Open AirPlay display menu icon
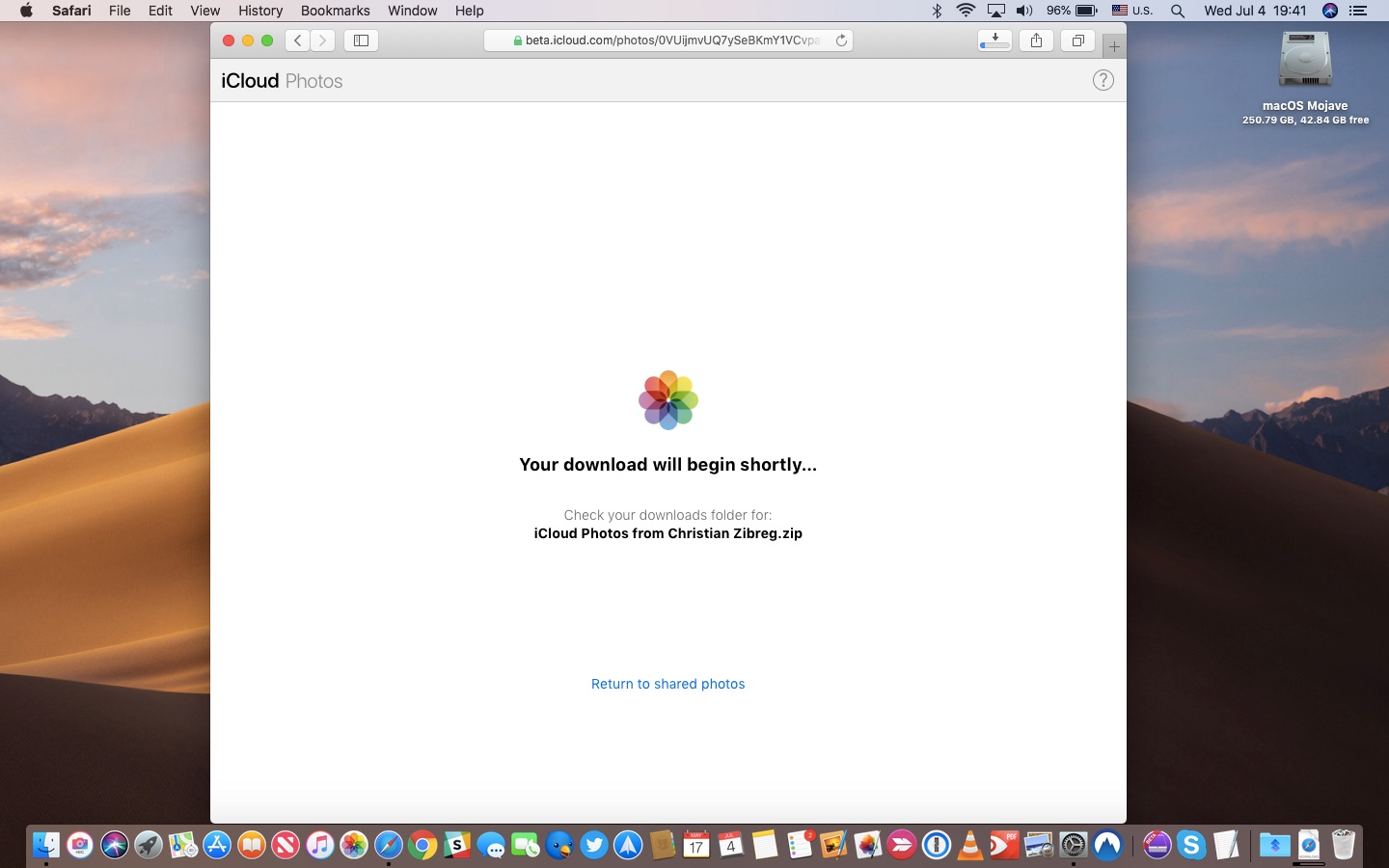The image size is (1389, 868). point(995,11)
